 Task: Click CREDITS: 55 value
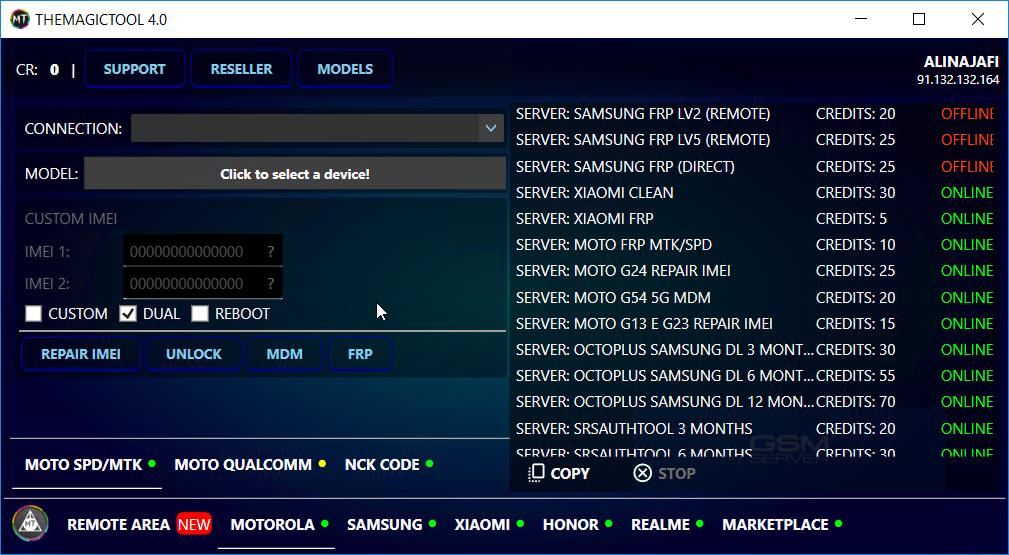click(855, 375)
